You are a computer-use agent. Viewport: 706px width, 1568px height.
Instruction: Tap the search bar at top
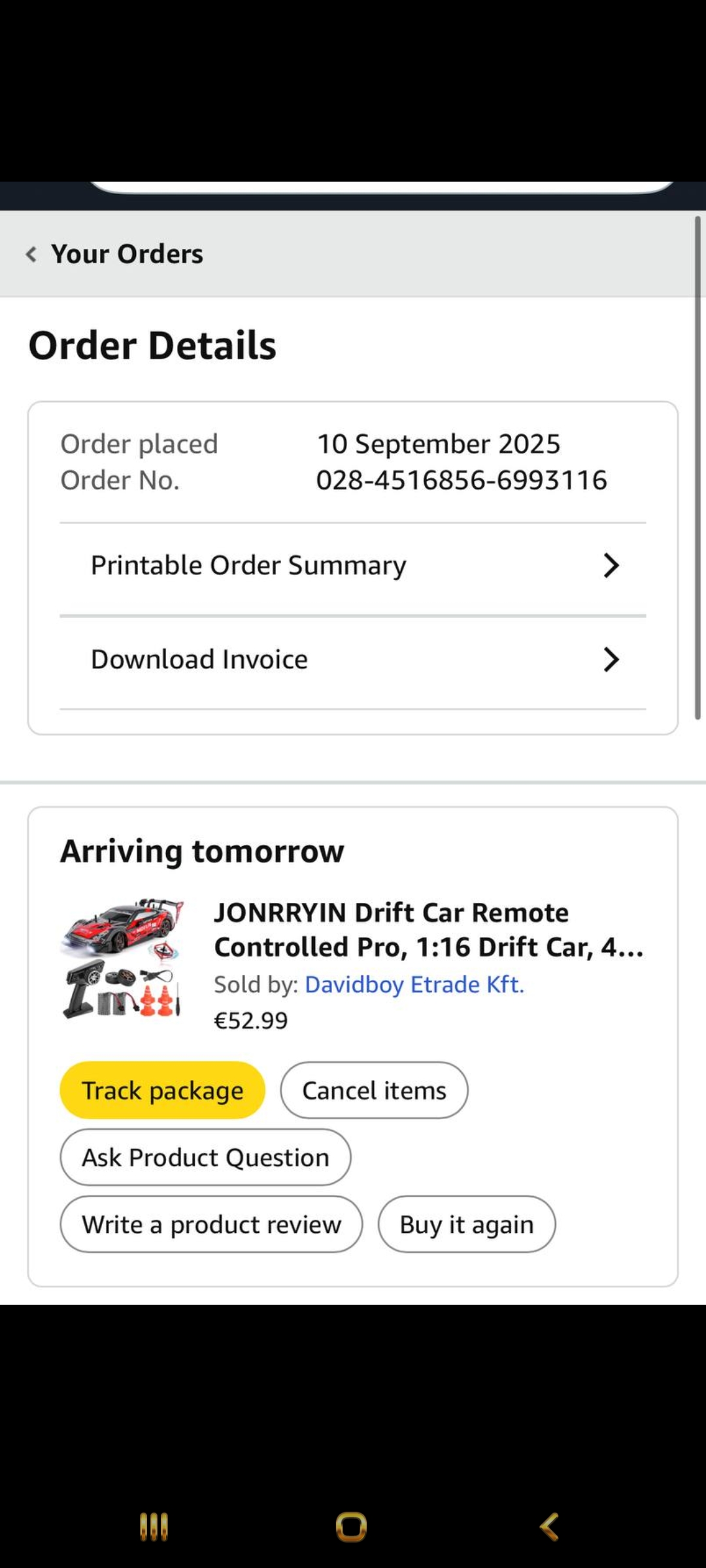pos(382,186)
